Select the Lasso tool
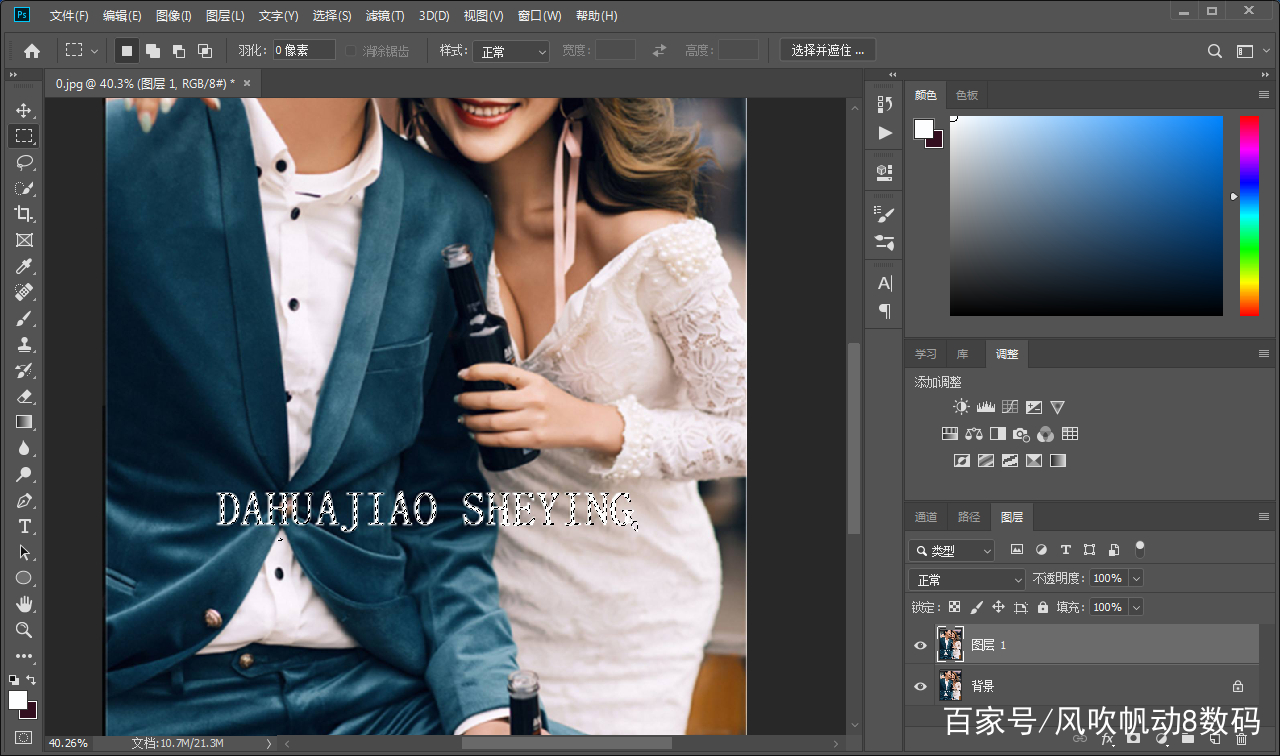The height and width of the screenshot is (756, 1280). pyautogui.click(x=24, y=162)
